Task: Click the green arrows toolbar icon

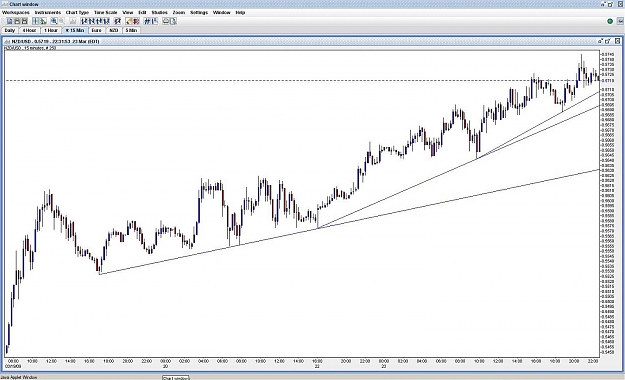Action: coord(43,21)
